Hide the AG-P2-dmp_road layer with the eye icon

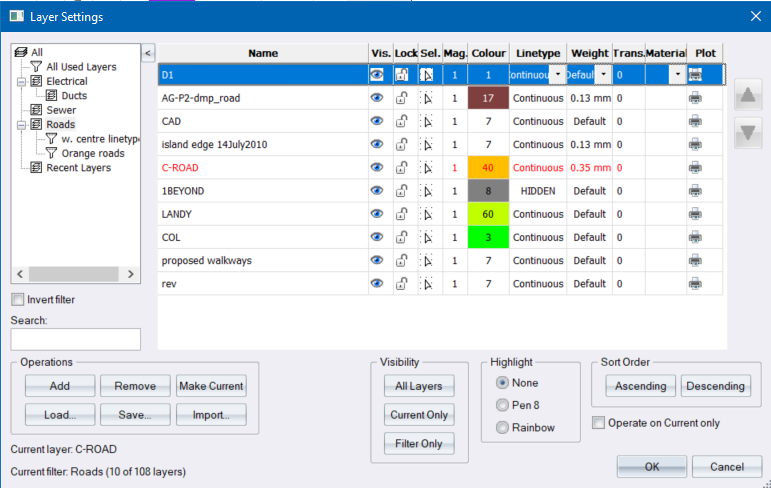coord(377,98)
